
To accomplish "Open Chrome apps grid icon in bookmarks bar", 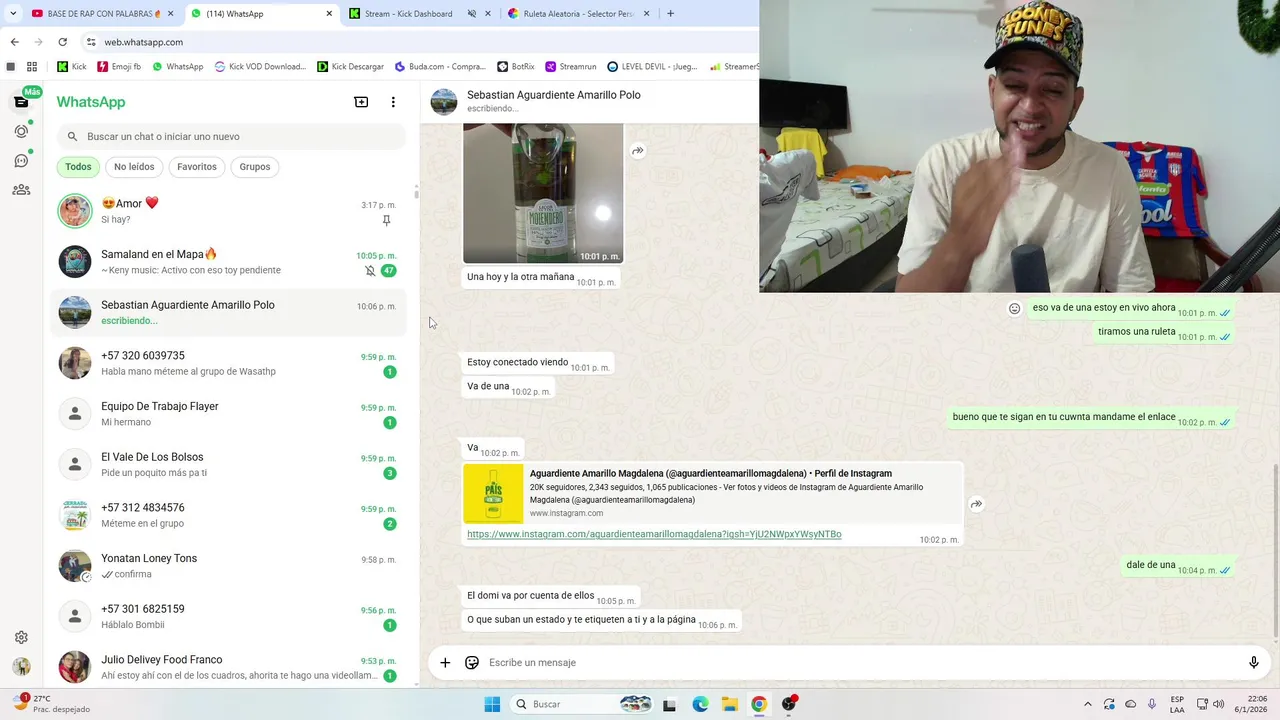I will 32,67.
